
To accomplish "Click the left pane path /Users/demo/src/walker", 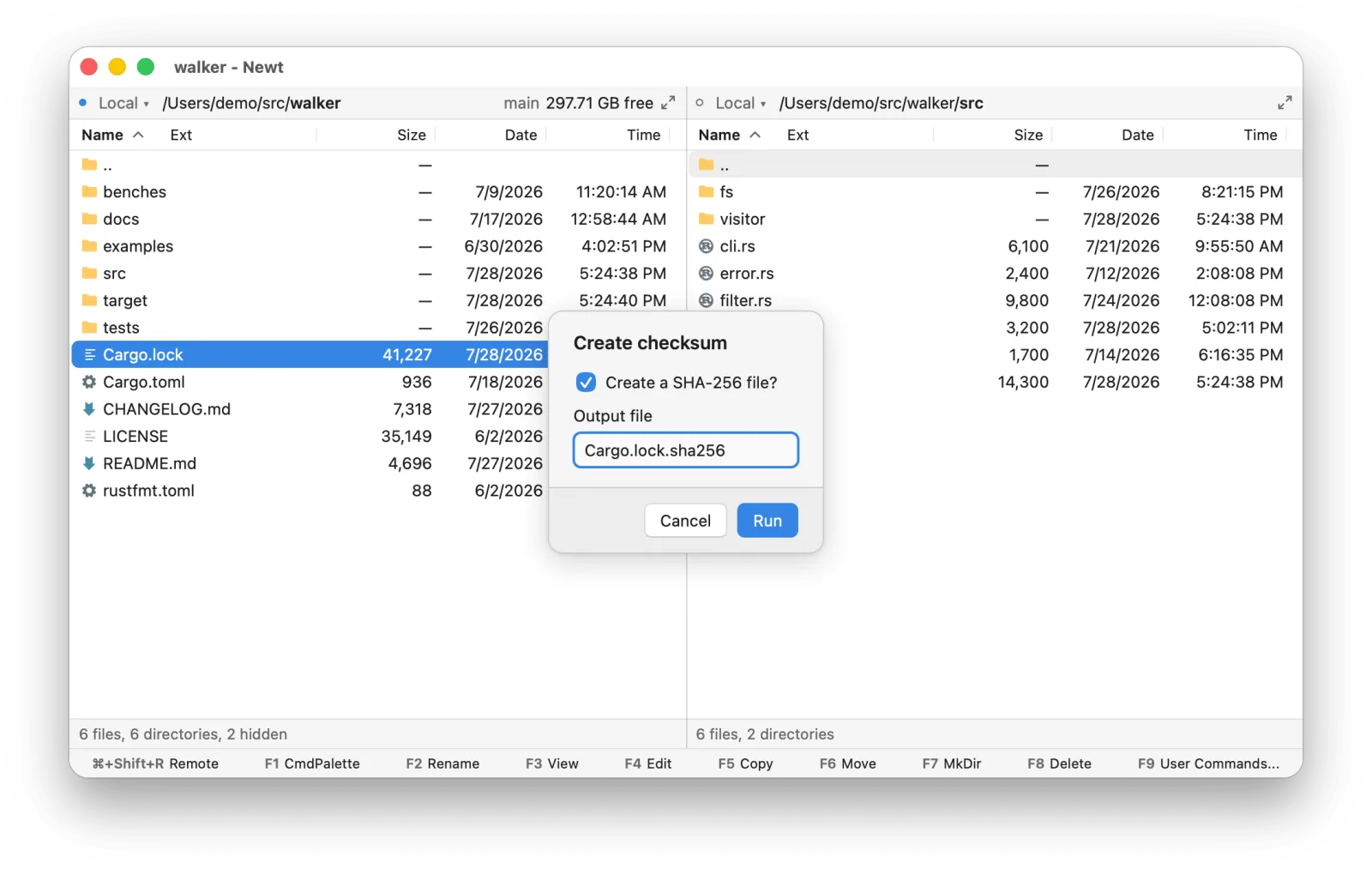I will (x=251, y=103).
